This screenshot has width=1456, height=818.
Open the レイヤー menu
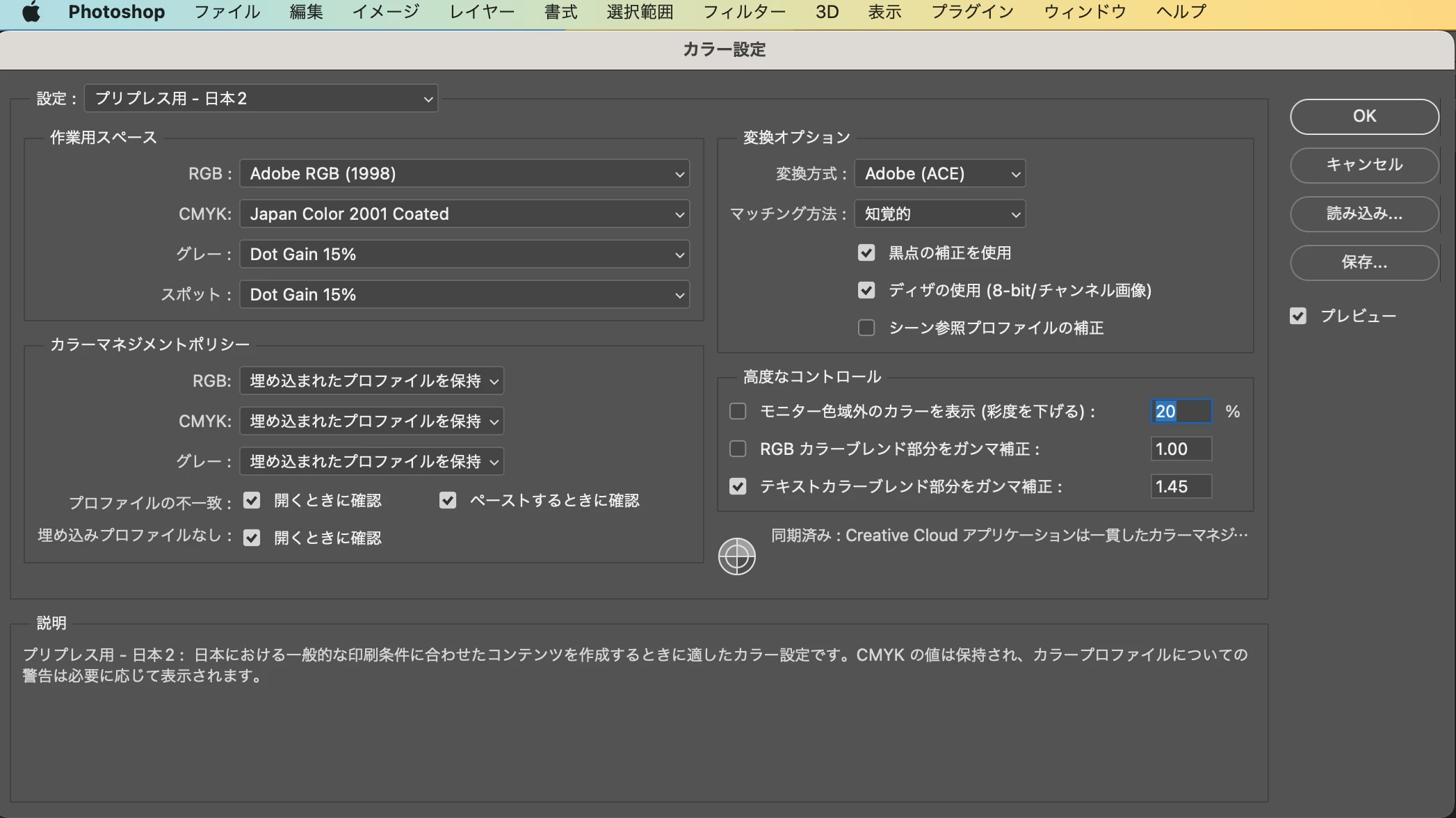click(x=481, y=13)
